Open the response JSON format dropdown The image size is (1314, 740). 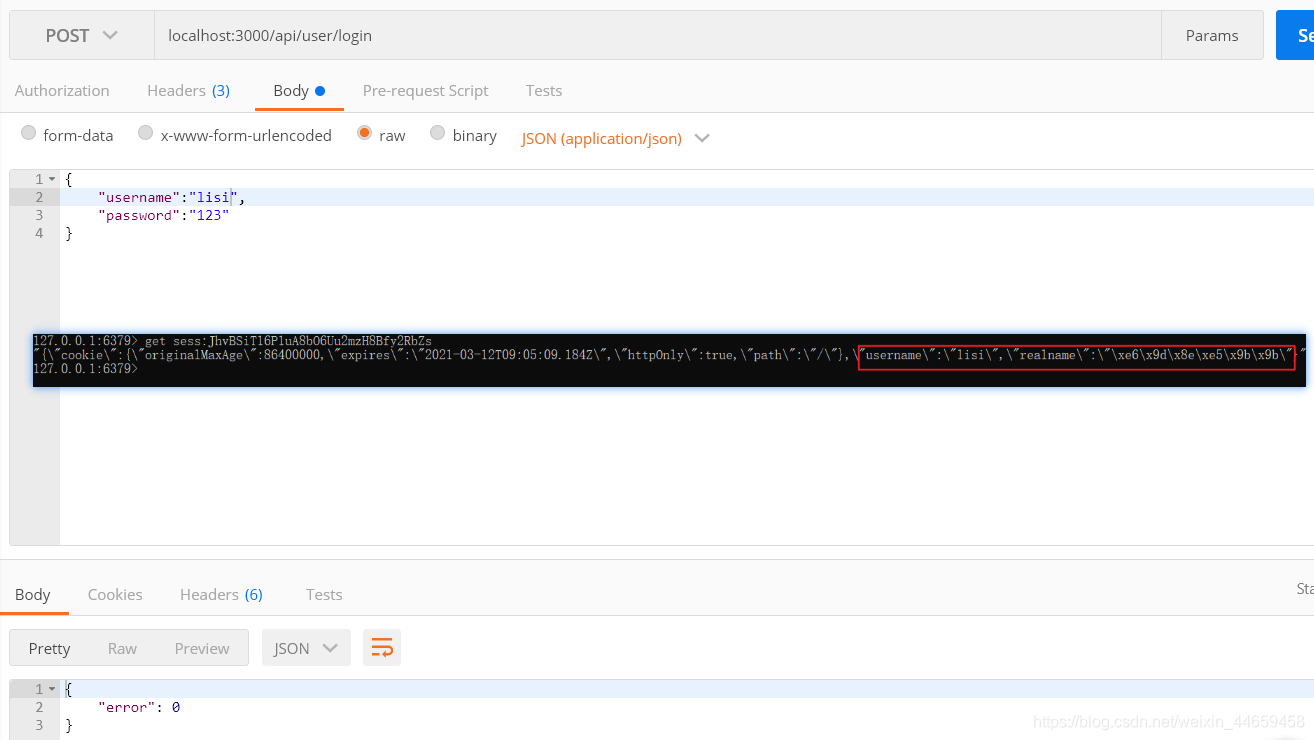coord(306,648)
